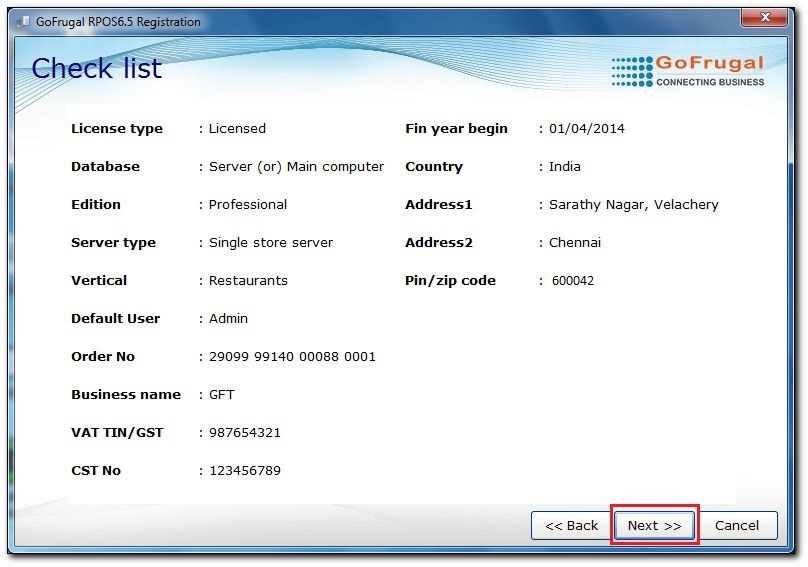Click the 'Fin year begin' label
This screenshot has height=567, width=808.
457,129
